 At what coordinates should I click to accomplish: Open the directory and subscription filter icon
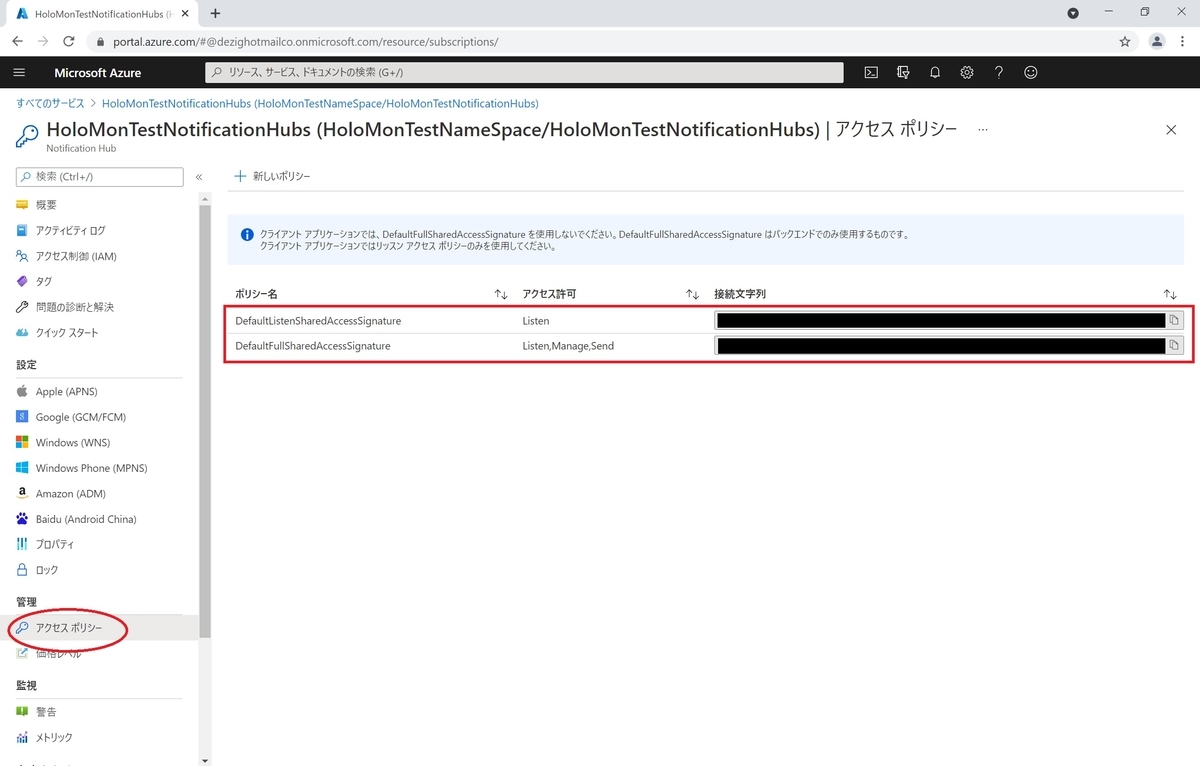pos(903,72)
